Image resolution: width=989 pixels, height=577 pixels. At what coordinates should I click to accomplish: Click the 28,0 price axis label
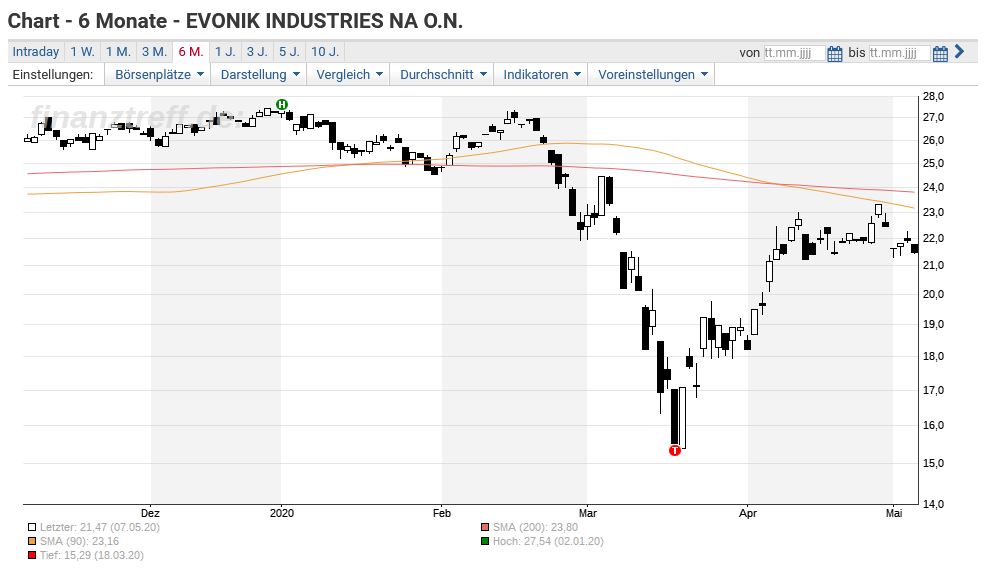pyautogui.click(x=933, y=96)
